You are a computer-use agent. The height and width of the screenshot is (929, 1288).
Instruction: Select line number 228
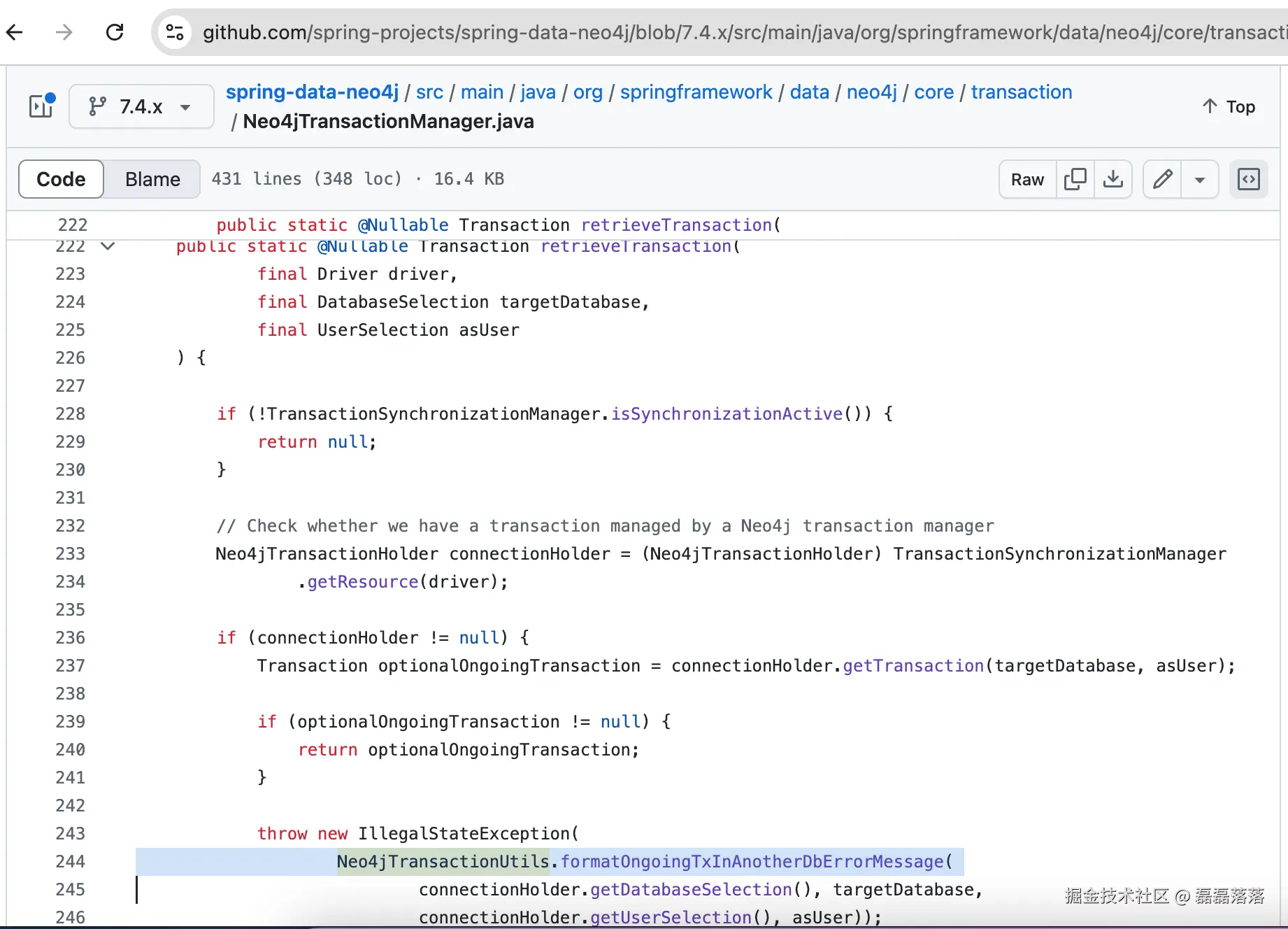click(x=71, y=413)
